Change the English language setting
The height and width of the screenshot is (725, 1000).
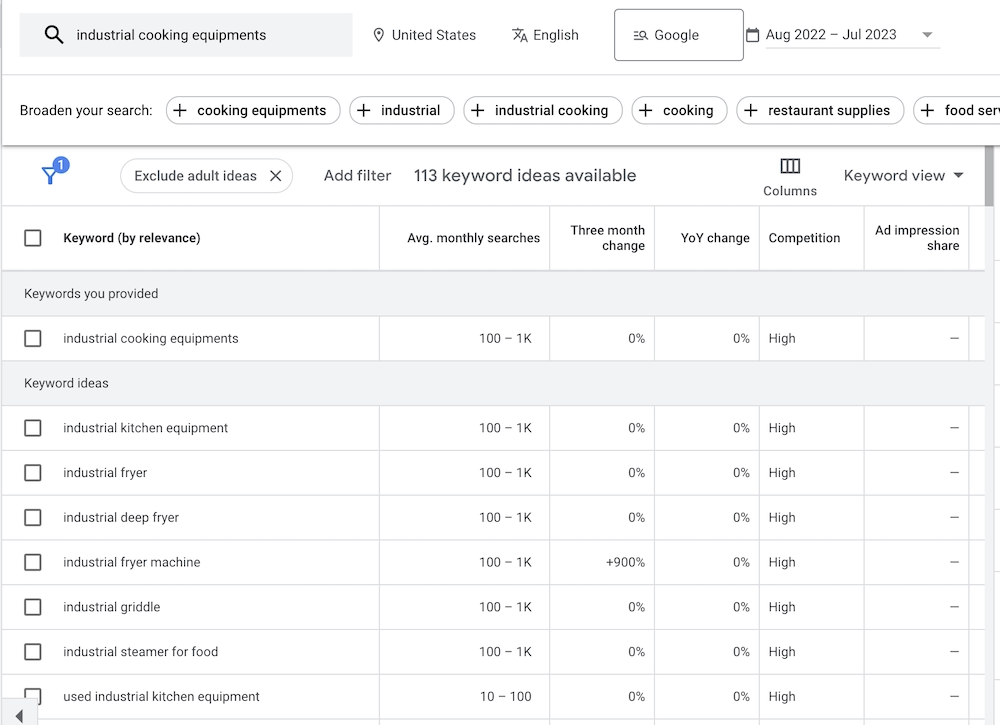[546, 35]
